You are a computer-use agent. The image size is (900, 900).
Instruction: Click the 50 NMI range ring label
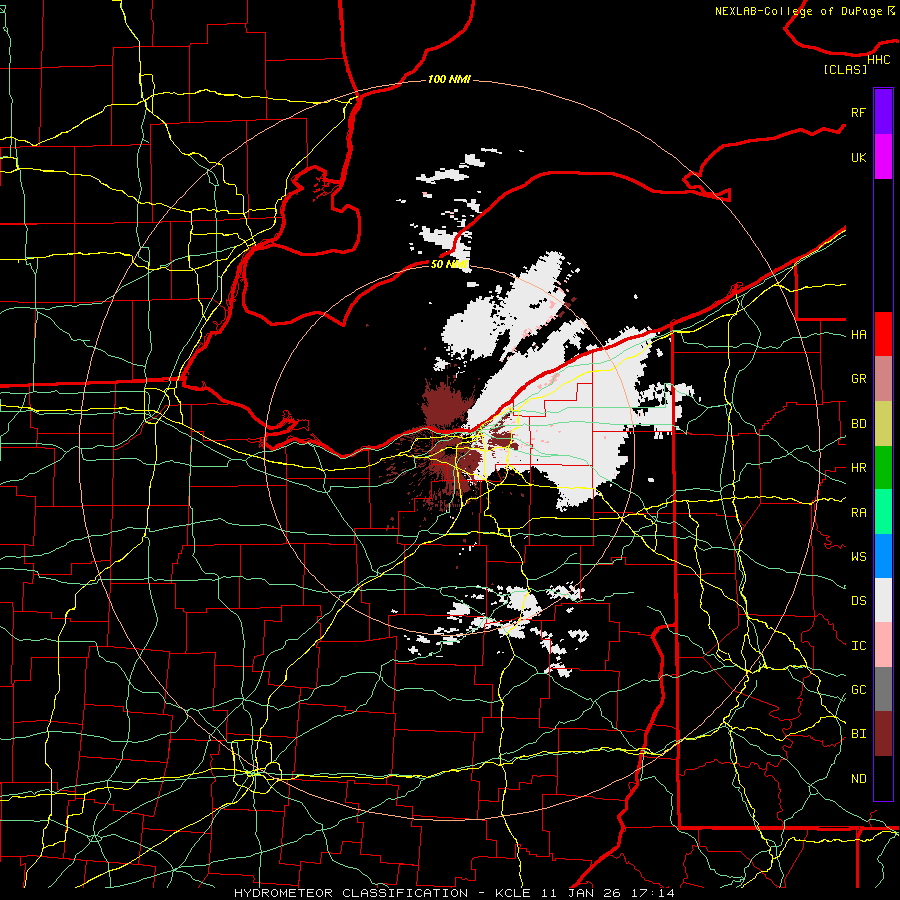point(449,264)
